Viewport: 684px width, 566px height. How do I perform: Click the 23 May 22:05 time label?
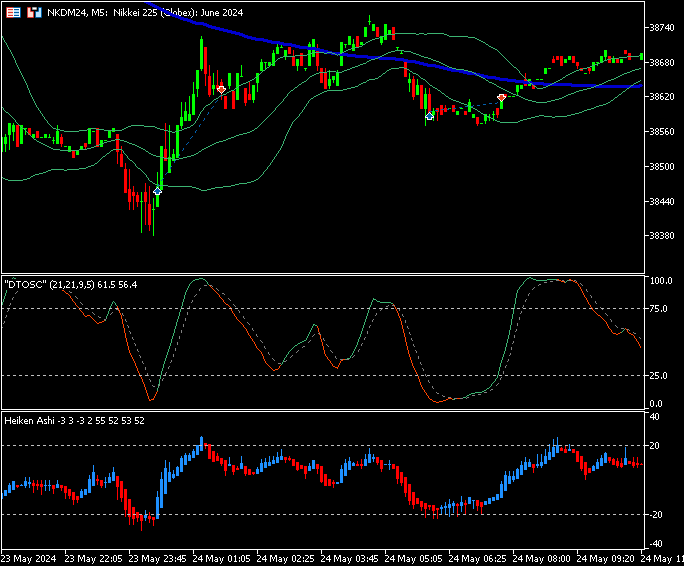(x=93, y=559)
